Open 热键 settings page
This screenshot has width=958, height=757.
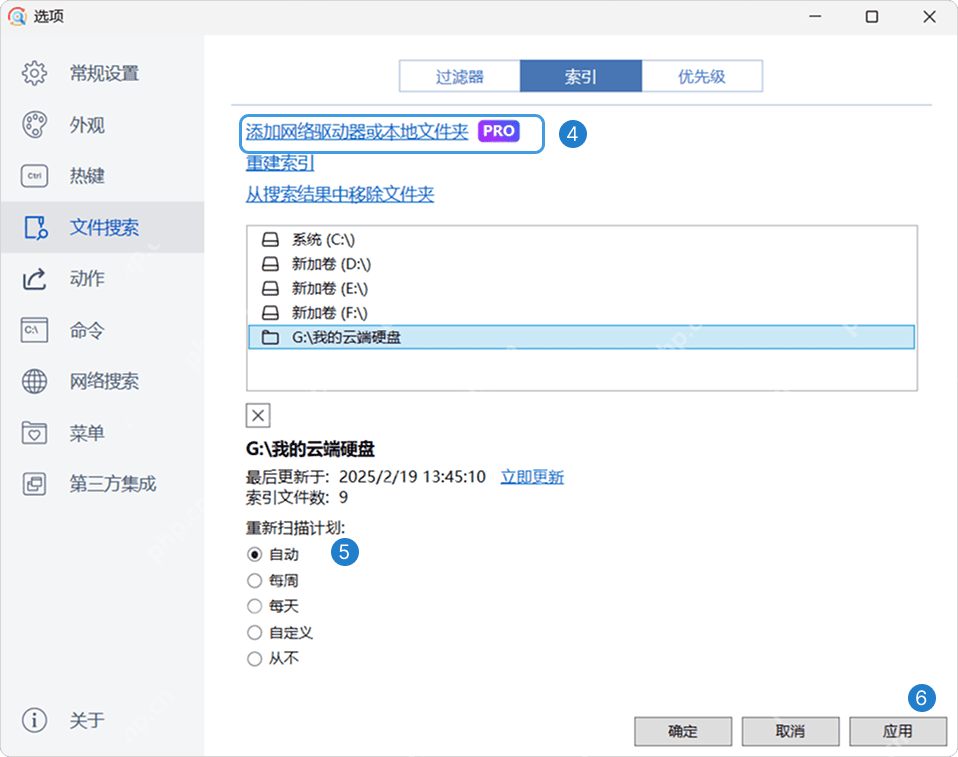(x=102, y=176)
